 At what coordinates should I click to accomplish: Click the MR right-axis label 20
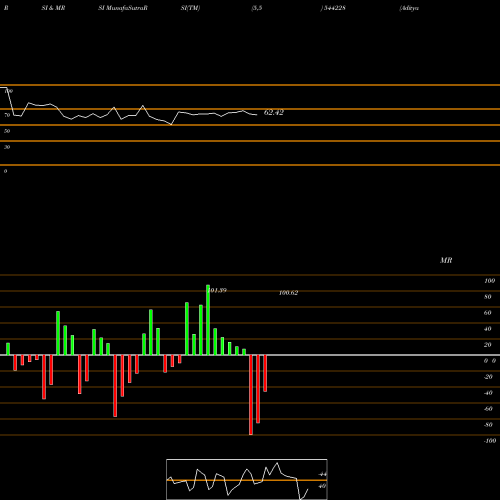click(488, 345)
